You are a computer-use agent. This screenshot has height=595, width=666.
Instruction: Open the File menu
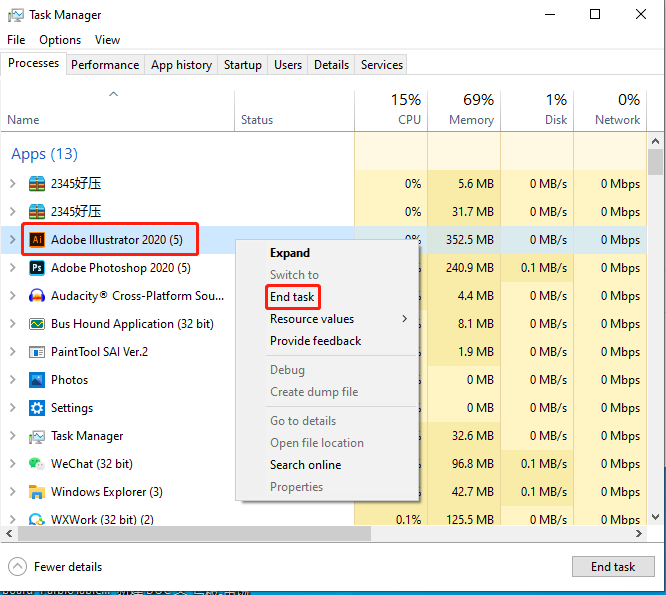(x=16, y=40)
